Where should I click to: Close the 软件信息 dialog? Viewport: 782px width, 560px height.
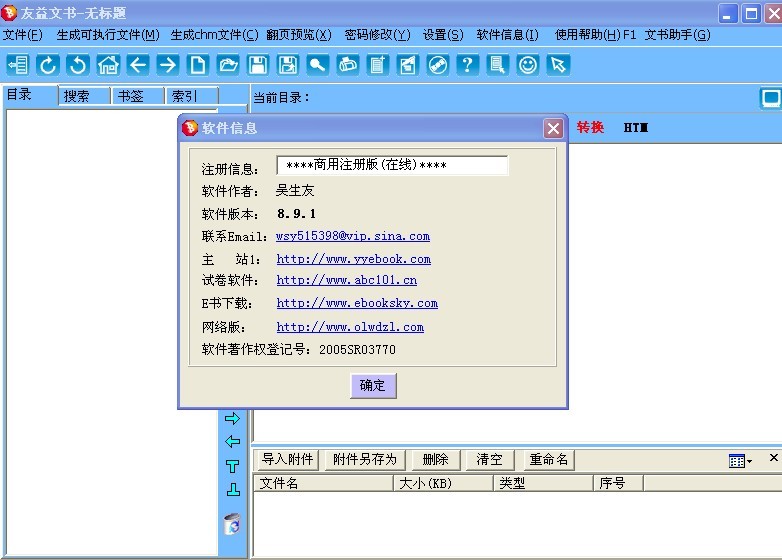pyautogui.click(x=553, y=128)
